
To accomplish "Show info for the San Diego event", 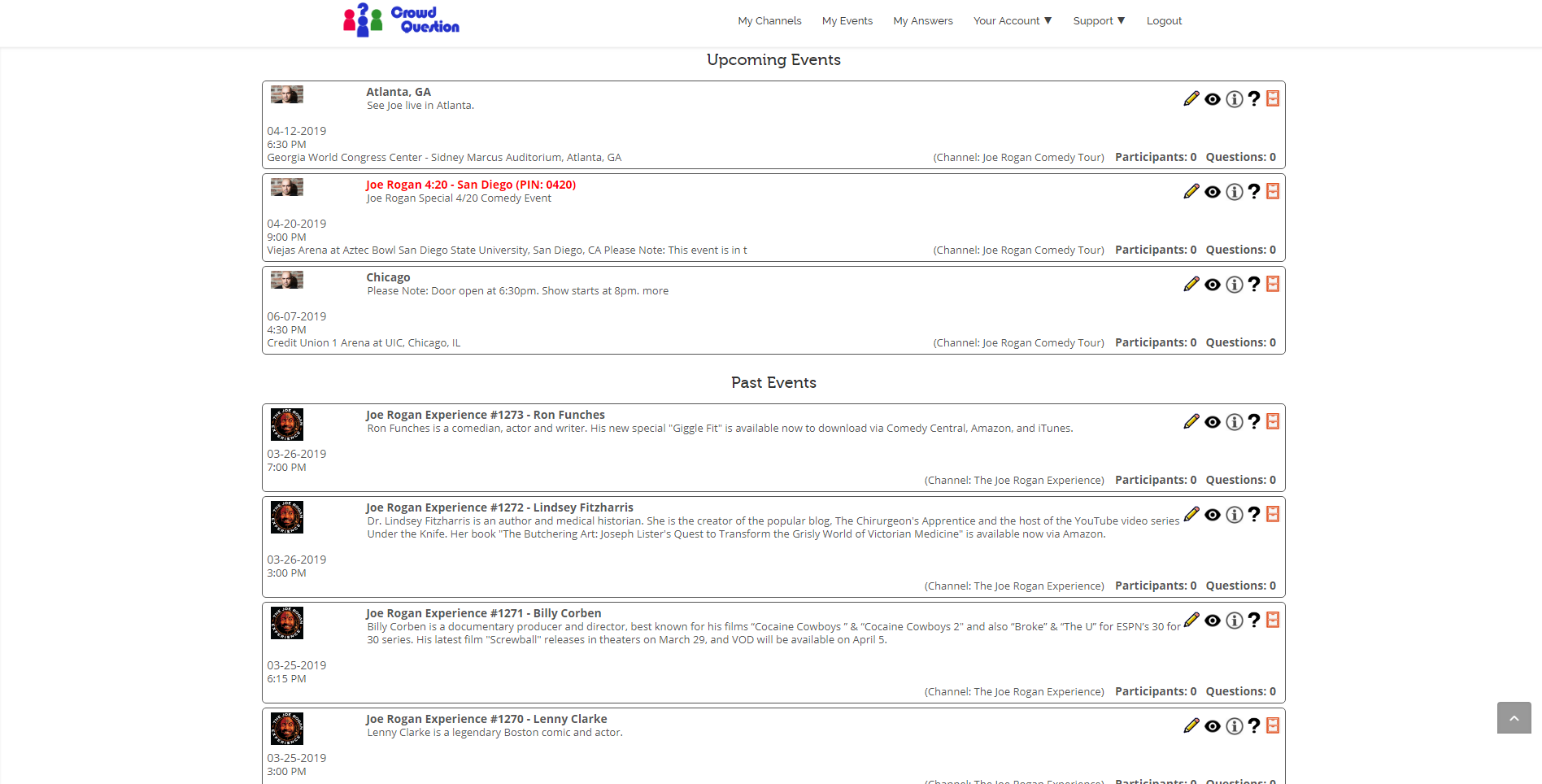I will pyautogui.click(x=1235, y=192).
